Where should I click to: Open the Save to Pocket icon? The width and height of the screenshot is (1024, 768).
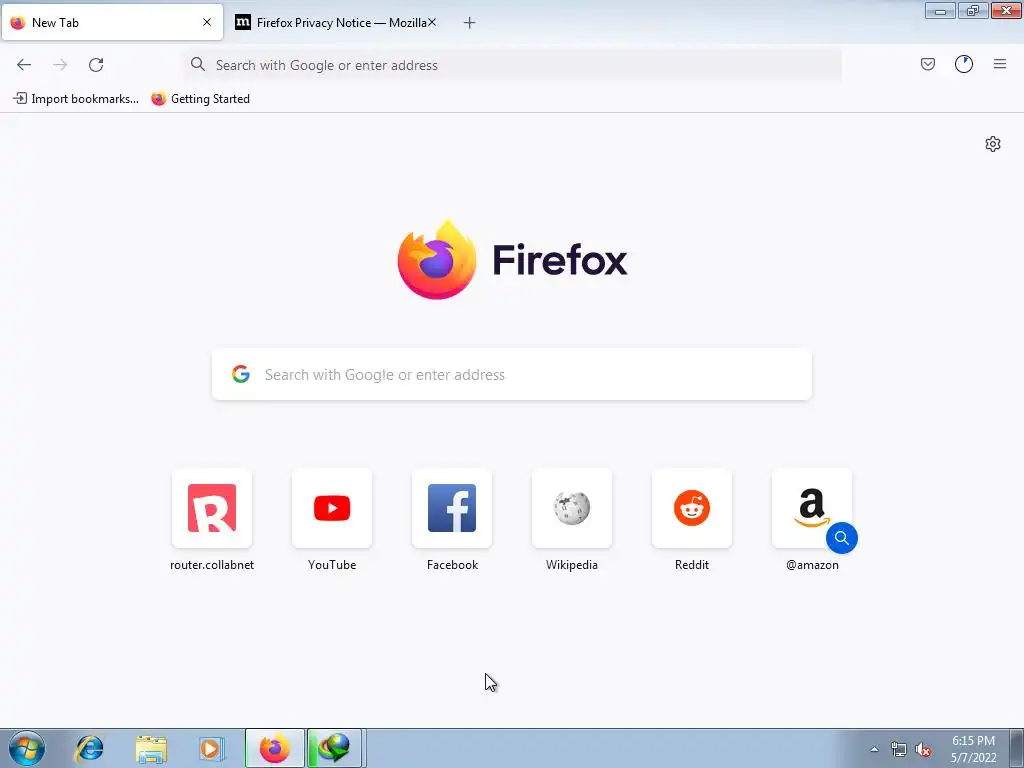click(928, 64)
